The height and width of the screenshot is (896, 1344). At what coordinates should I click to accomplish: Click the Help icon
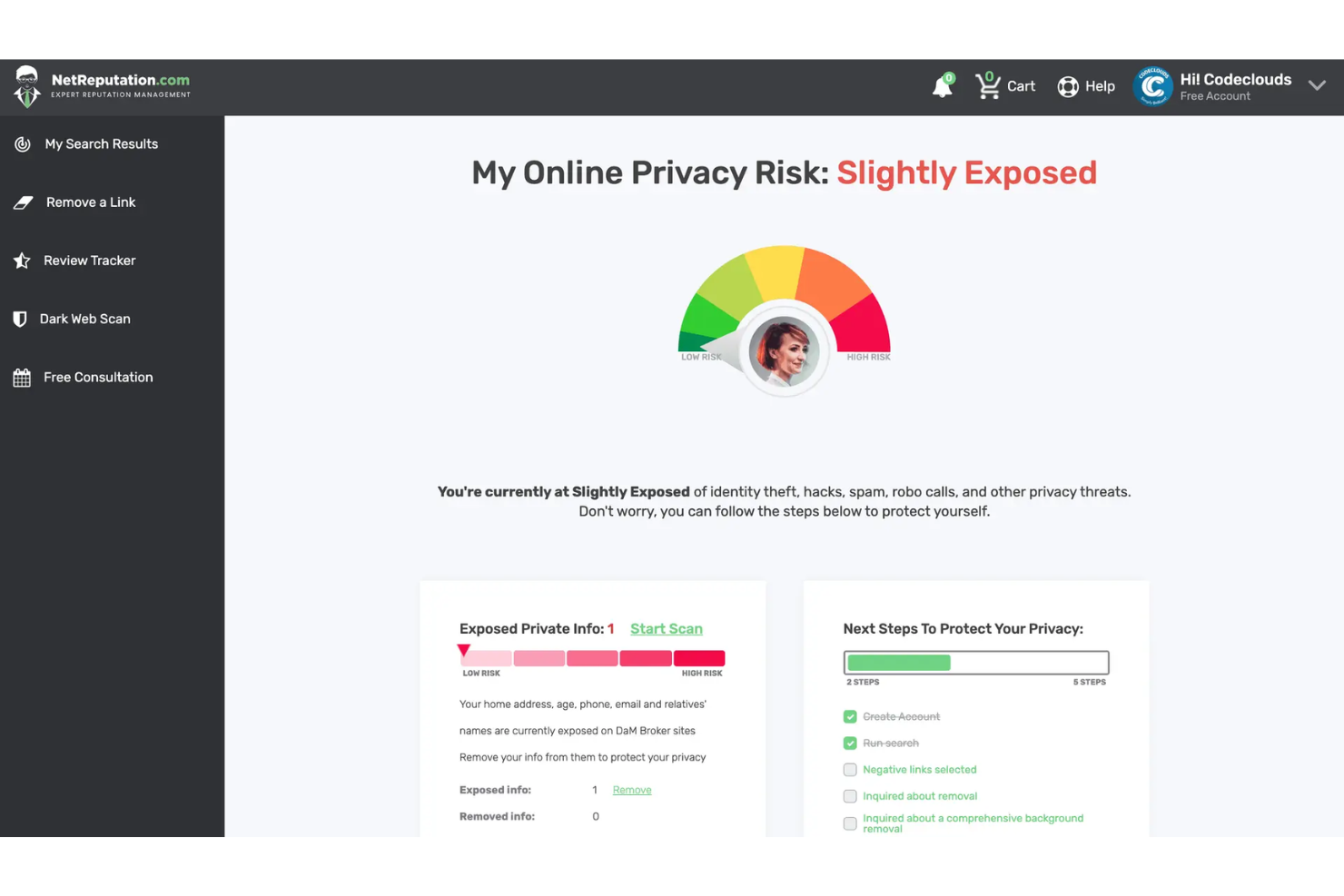(x=1068, y=86)
